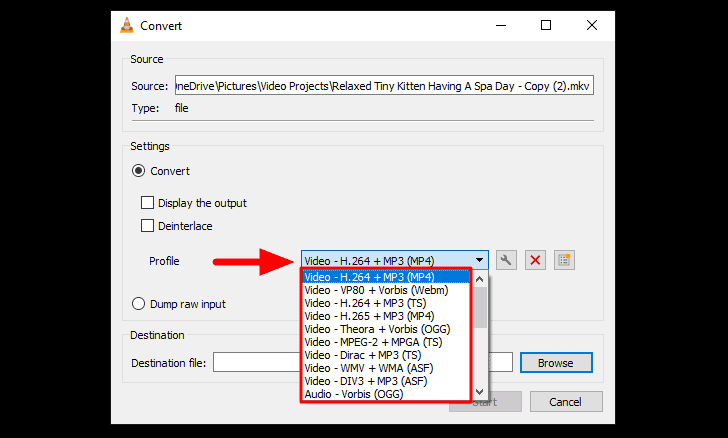Screen dimensions: 728x438
Task: Close the Convert dialog window
Action: click(592, 25)
